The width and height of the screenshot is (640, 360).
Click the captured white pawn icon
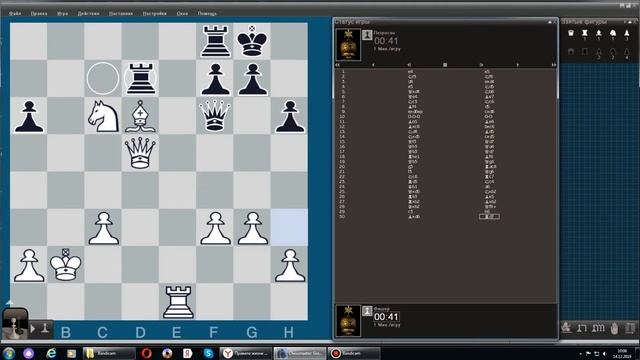click(627, 33)
